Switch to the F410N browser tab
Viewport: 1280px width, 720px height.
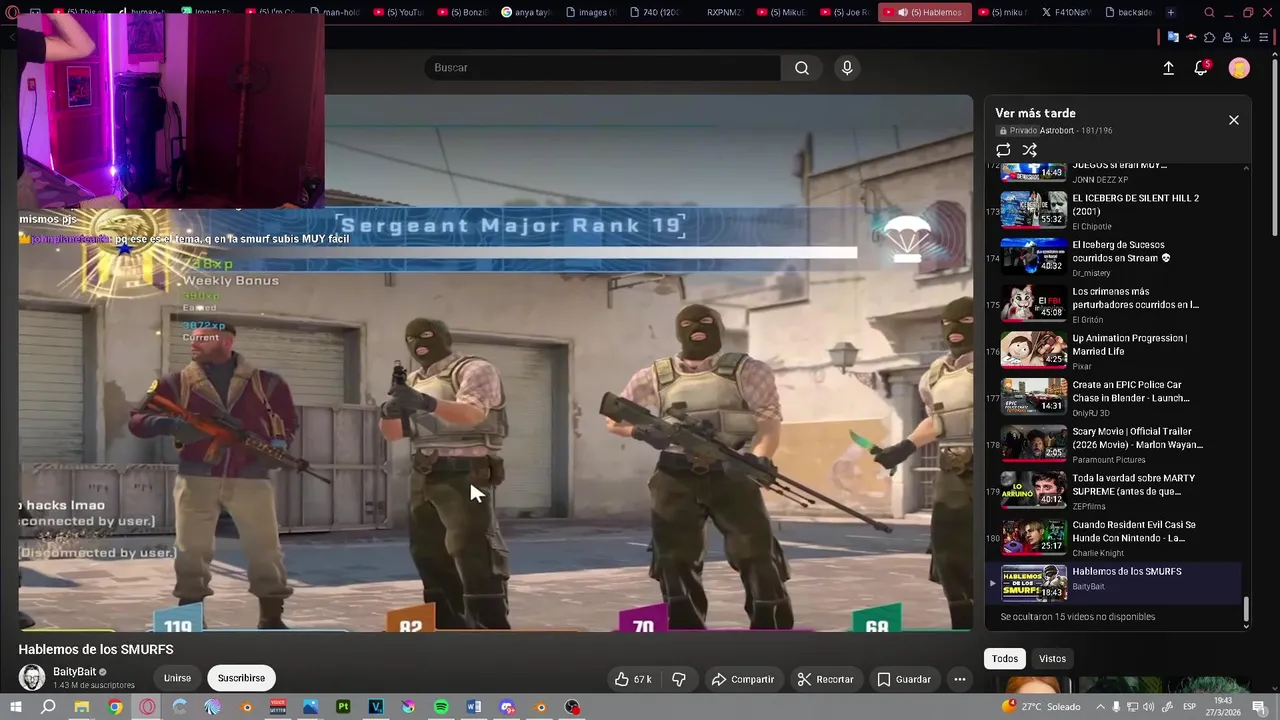point(1065,13)
